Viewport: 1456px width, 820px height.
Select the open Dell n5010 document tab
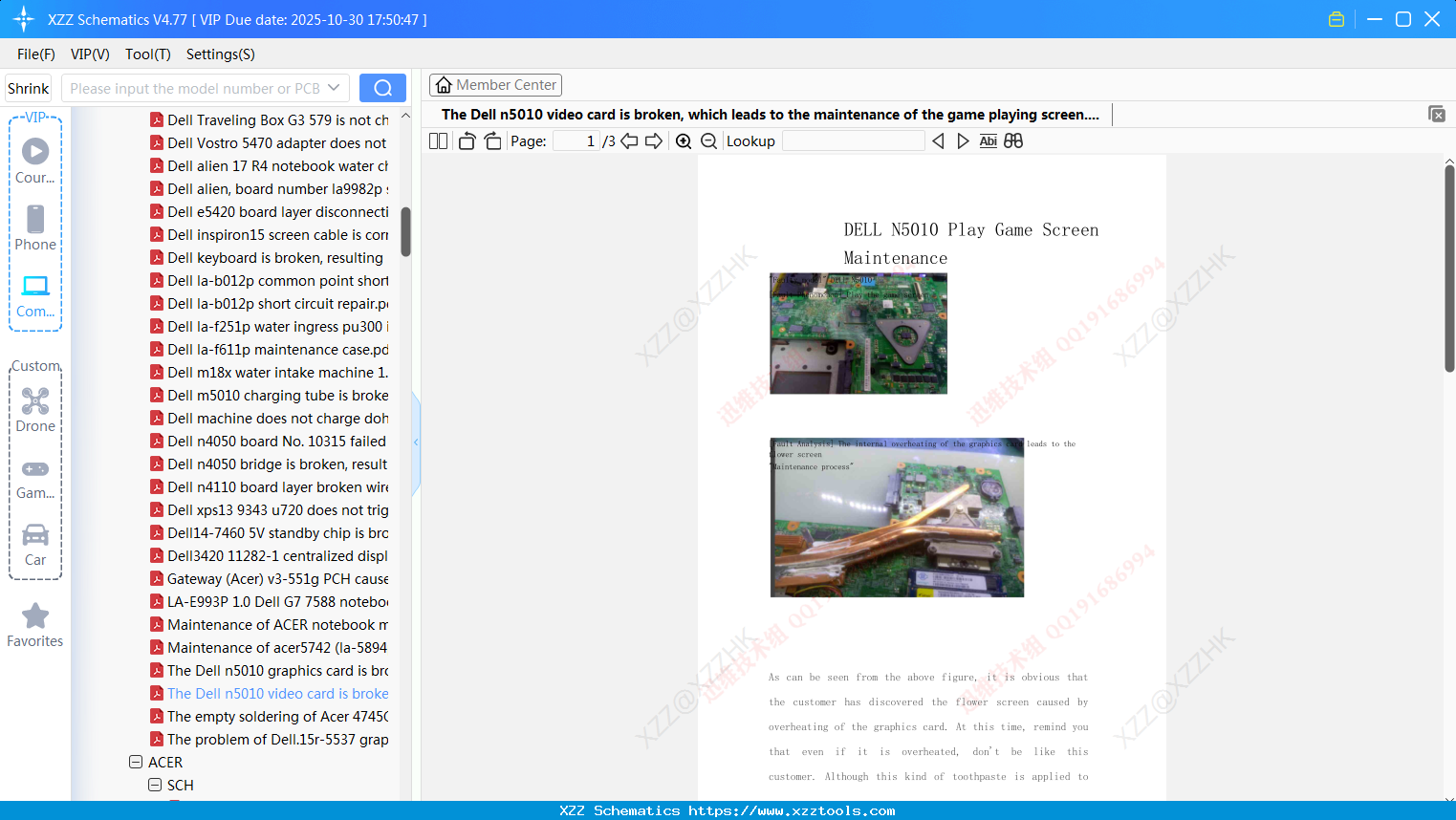771,114
